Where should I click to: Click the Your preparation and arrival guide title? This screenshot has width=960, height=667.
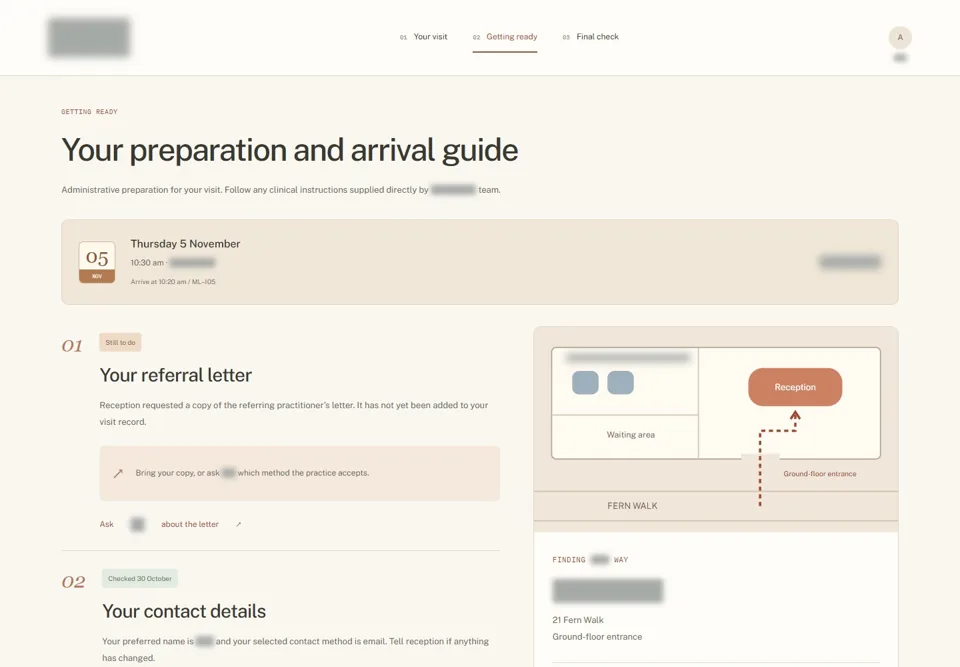[x=290, y=150]
